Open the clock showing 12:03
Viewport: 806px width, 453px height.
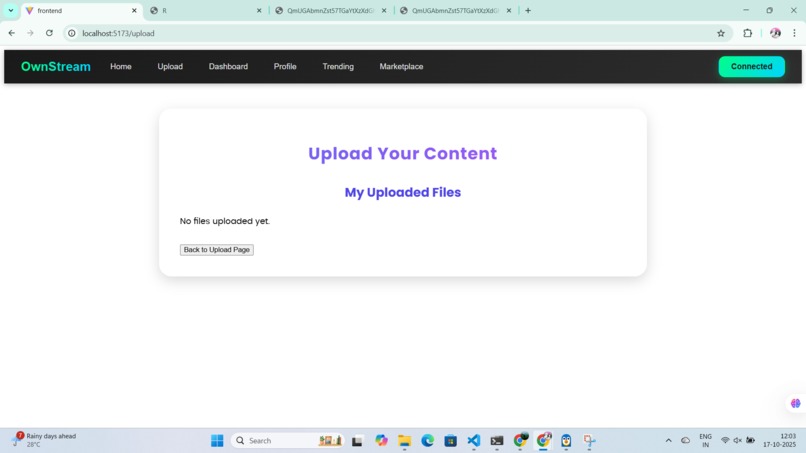click(x=779, y=440)
